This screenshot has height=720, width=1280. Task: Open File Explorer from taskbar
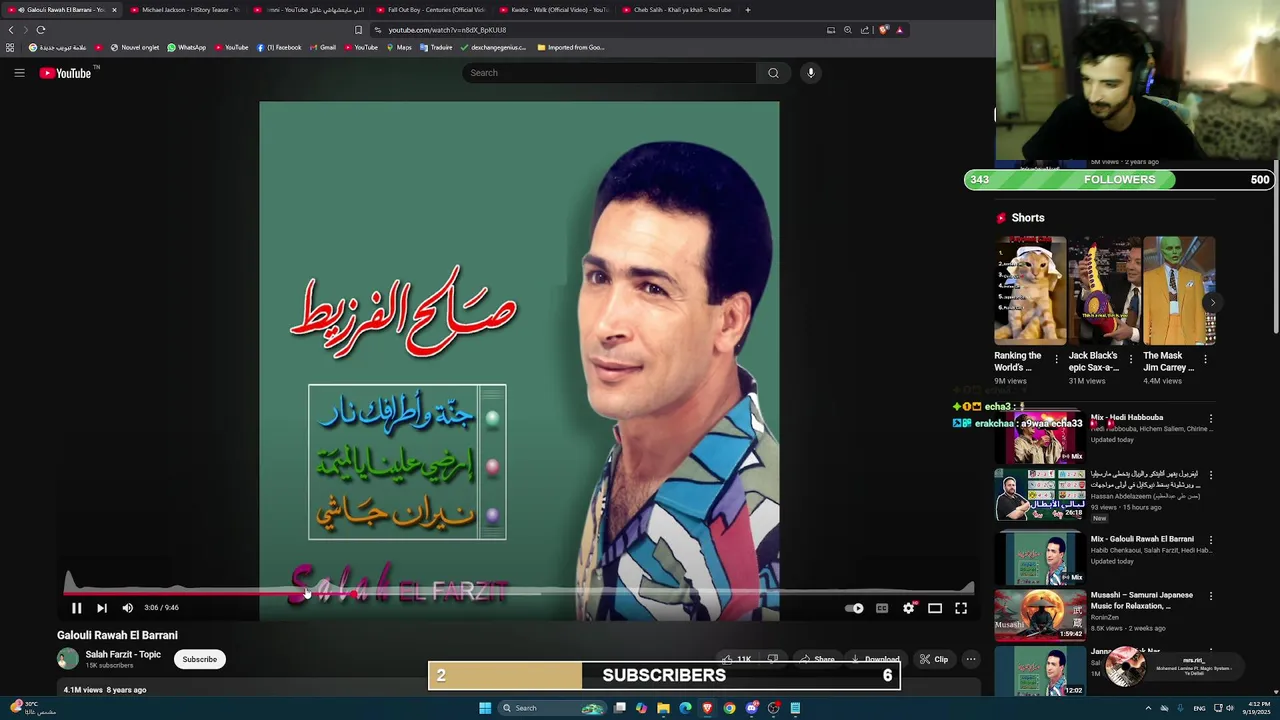coord(663,708)
